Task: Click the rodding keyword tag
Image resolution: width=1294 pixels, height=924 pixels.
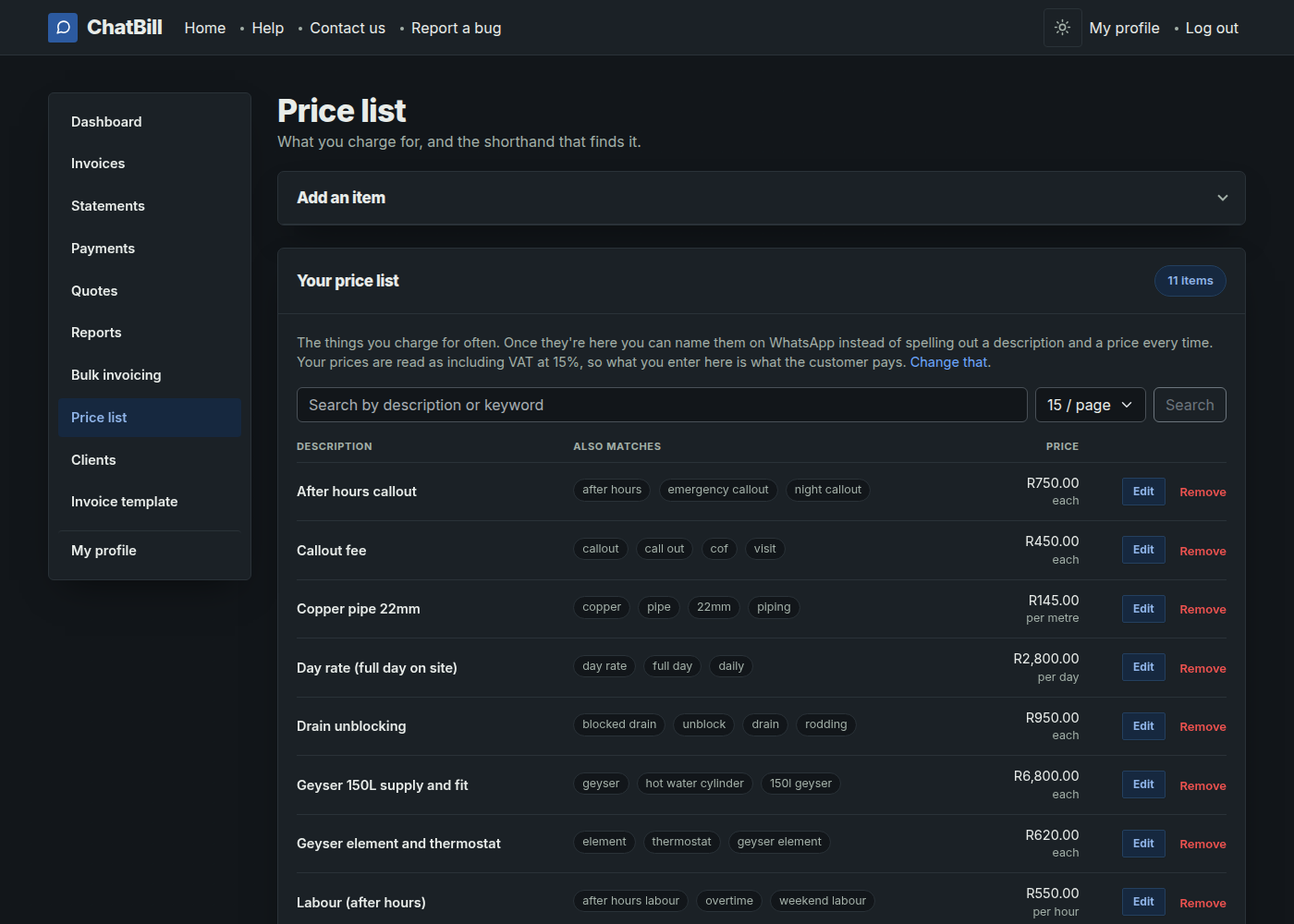Action: click(825, 724)
